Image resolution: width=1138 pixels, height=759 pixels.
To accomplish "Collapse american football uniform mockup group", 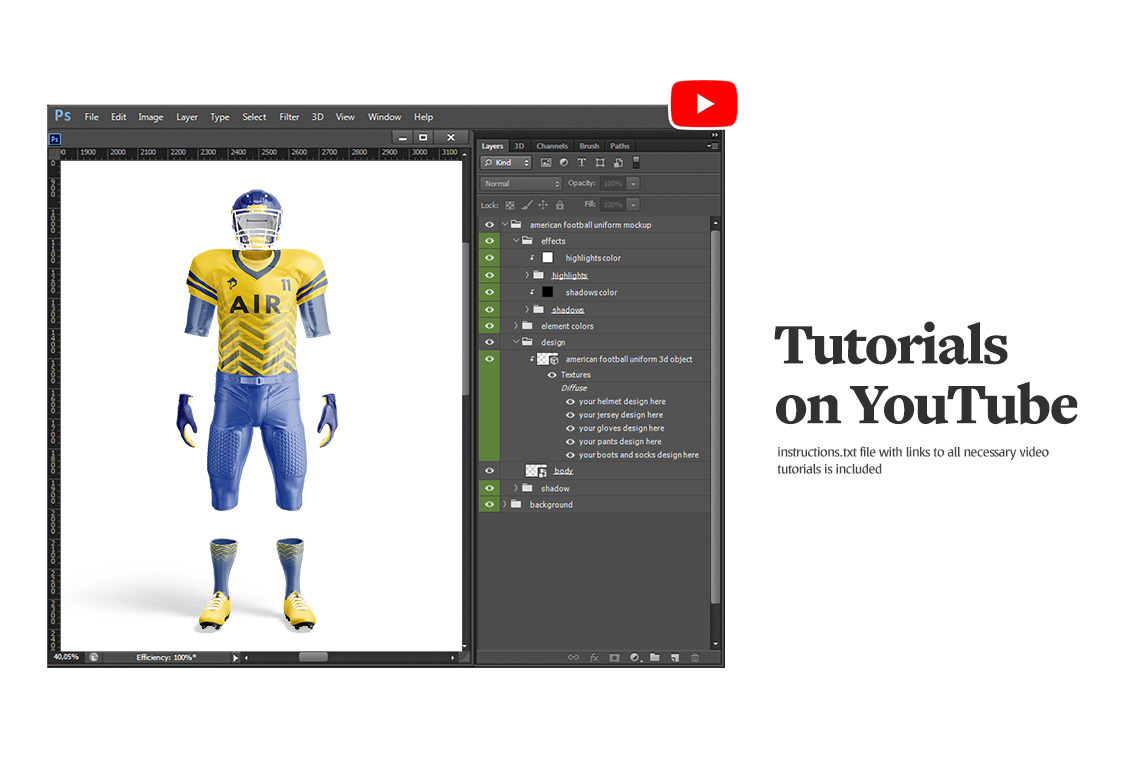I will pos(505,225).
